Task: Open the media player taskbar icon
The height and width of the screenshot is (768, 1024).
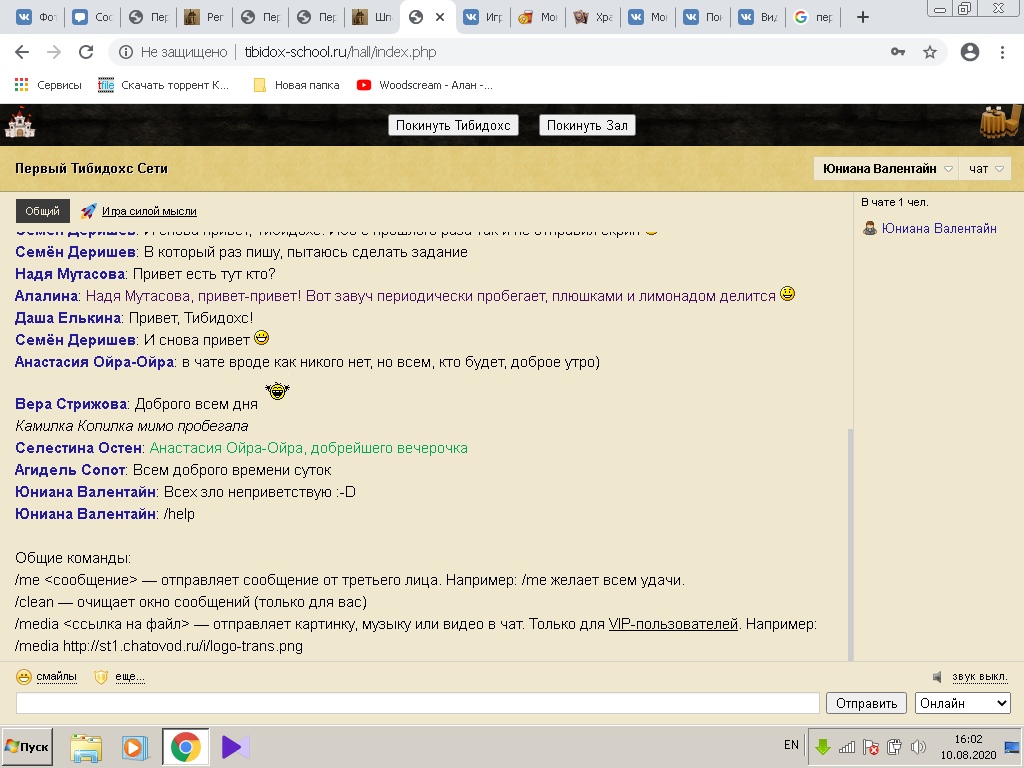Action: [135, 747]
